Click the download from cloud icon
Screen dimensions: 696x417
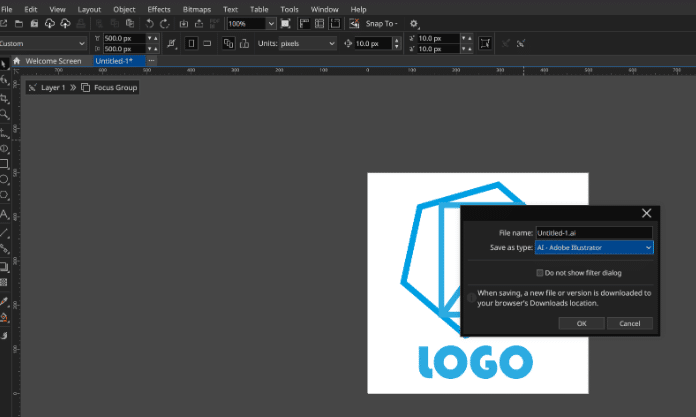coord(50,24)
